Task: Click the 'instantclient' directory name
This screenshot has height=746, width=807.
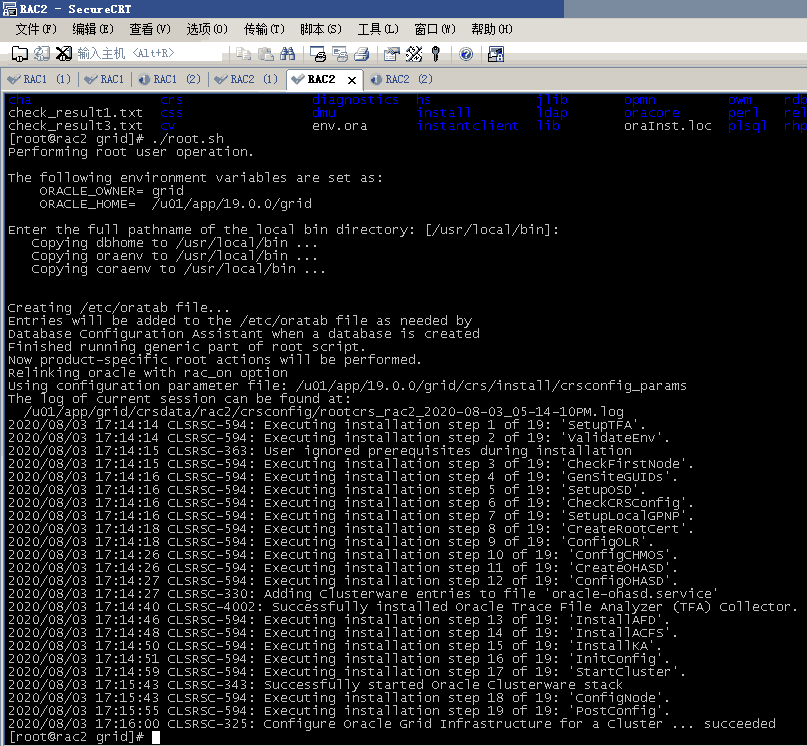Action: (x=467, y=126)
